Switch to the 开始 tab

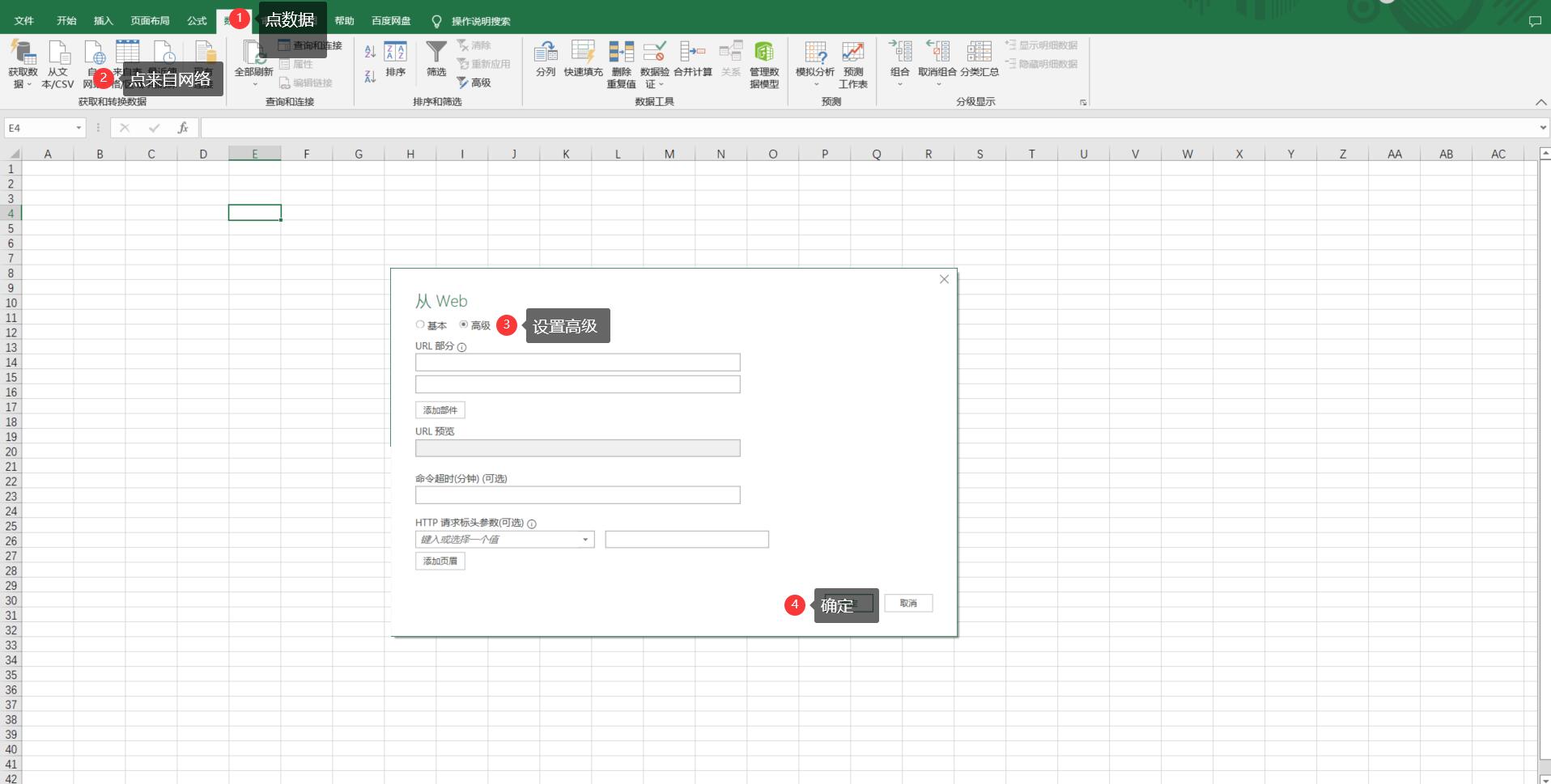coord(66,21)
